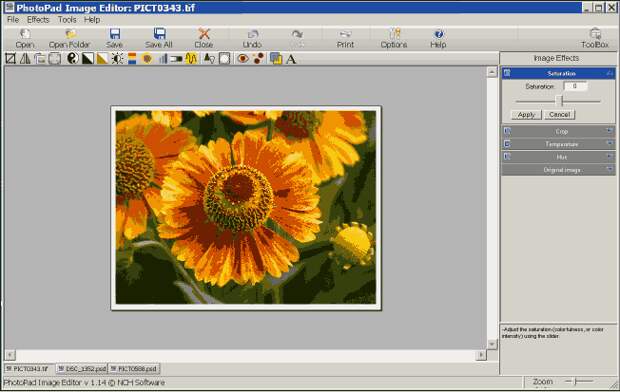Screen dimensions: 620x392
Task: Click the vertical scrollbar down arrow
Action: pyautogui.click(x=491, y=344)
